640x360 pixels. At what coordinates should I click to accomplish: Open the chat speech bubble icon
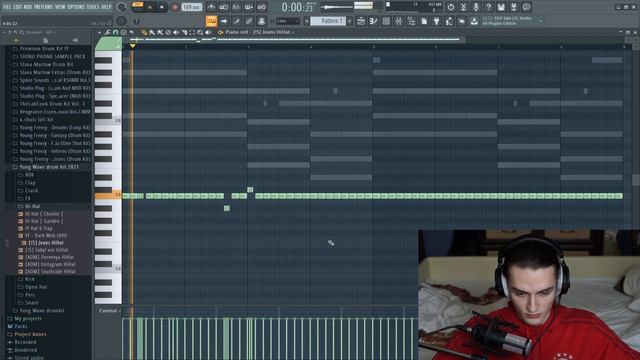coord(527,7)
